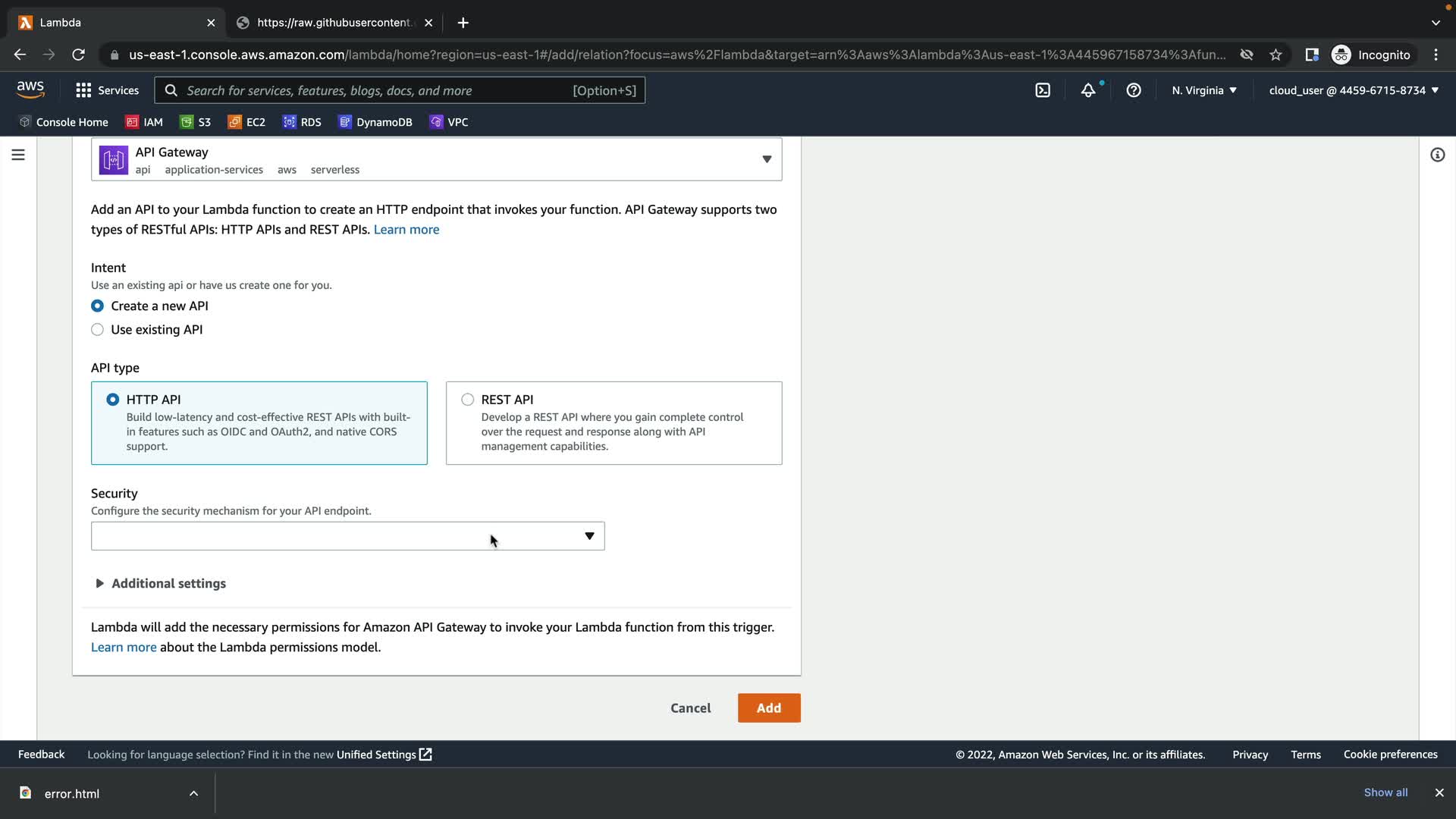Click the AWS logo home icon
This screenshot has width=1456, height=819.
(30, 89)
